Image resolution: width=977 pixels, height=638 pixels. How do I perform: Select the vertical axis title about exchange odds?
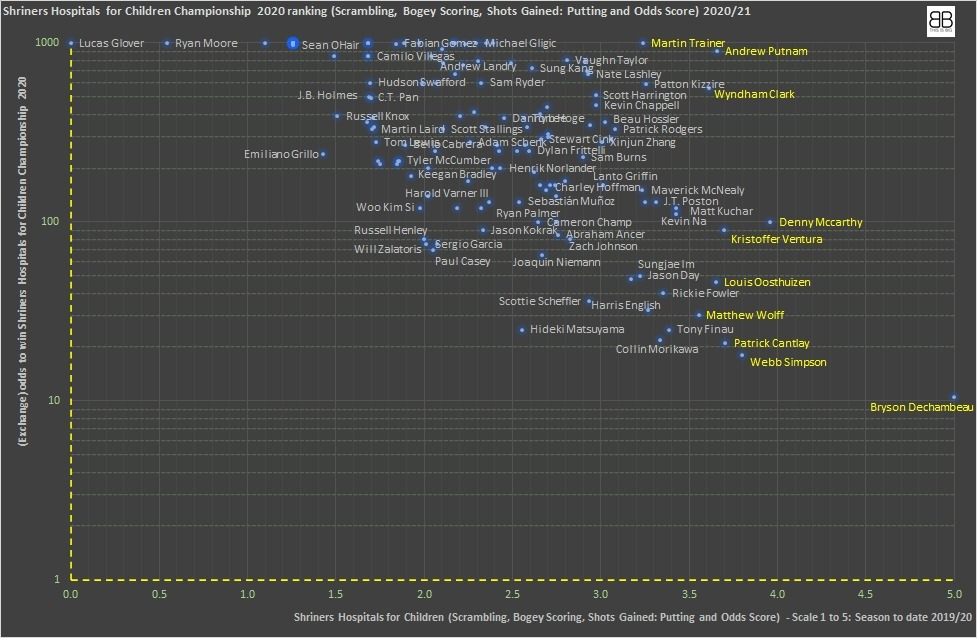click(x=22, y=262)
